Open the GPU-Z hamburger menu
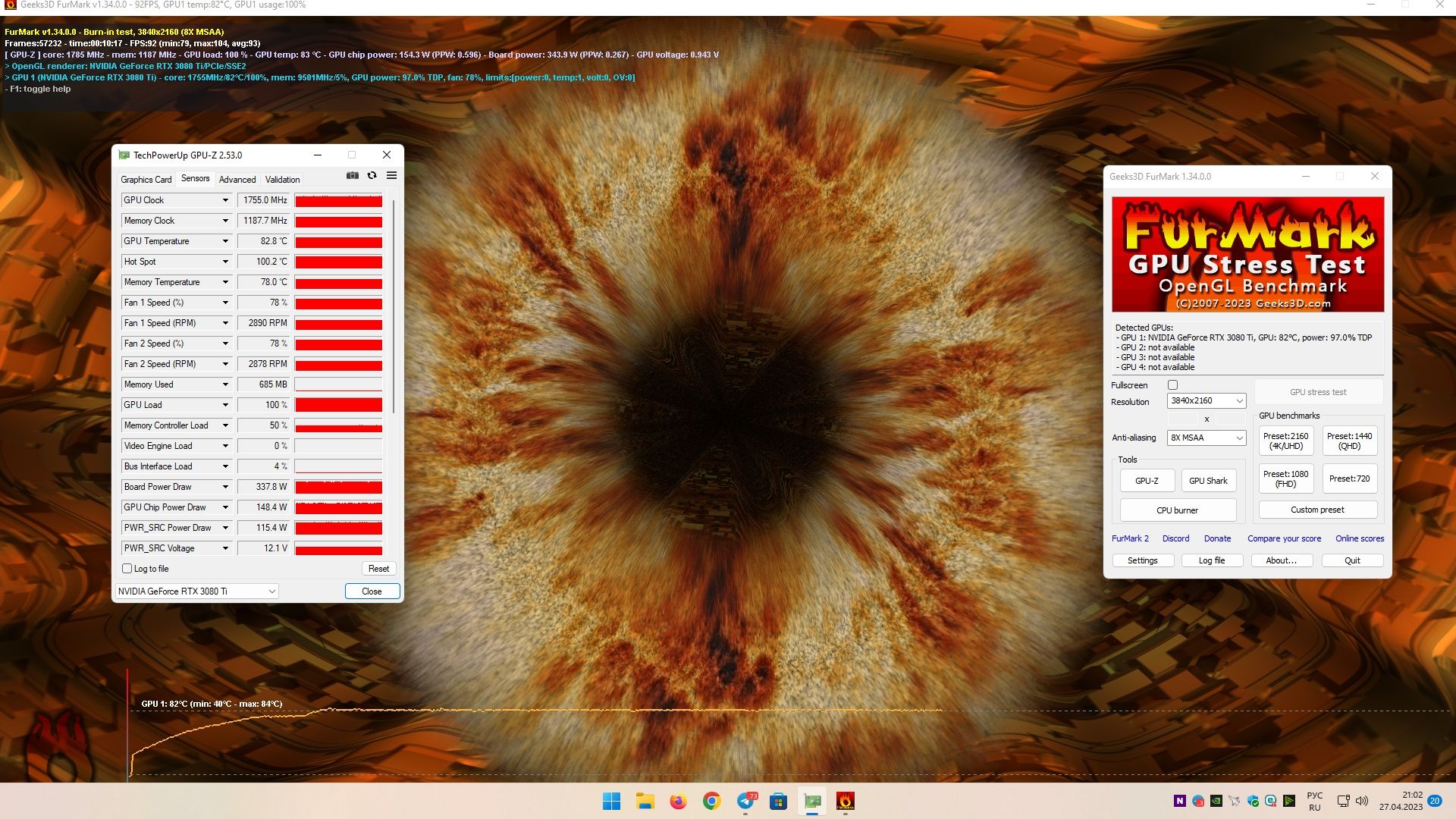The width and height of the screenshot is (1456, 819). (391, 175)
